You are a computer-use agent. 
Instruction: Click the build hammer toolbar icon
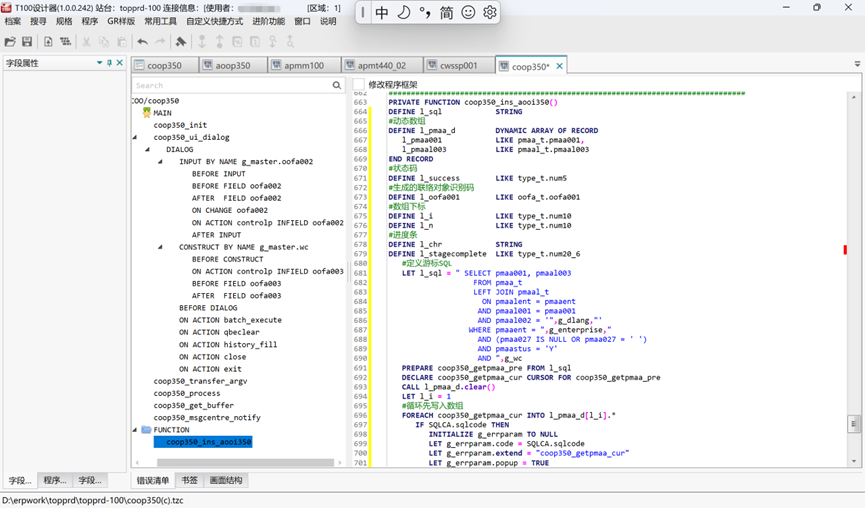(x=180, y=42)
